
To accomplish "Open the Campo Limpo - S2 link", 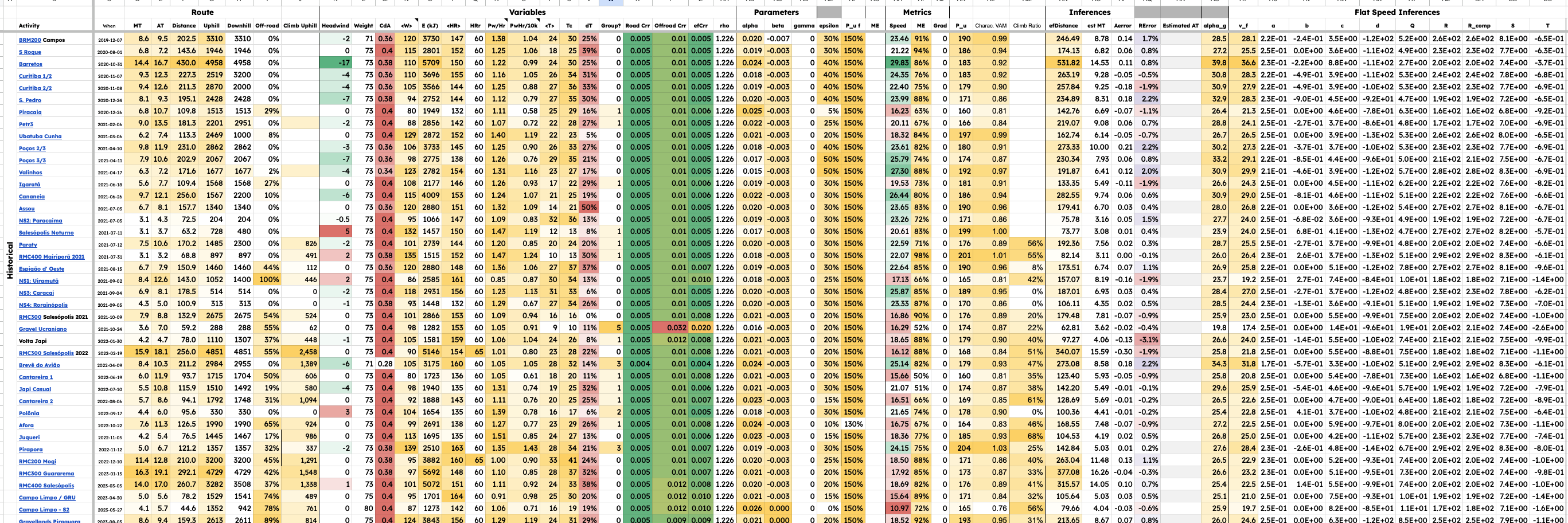I will [44, 510].
